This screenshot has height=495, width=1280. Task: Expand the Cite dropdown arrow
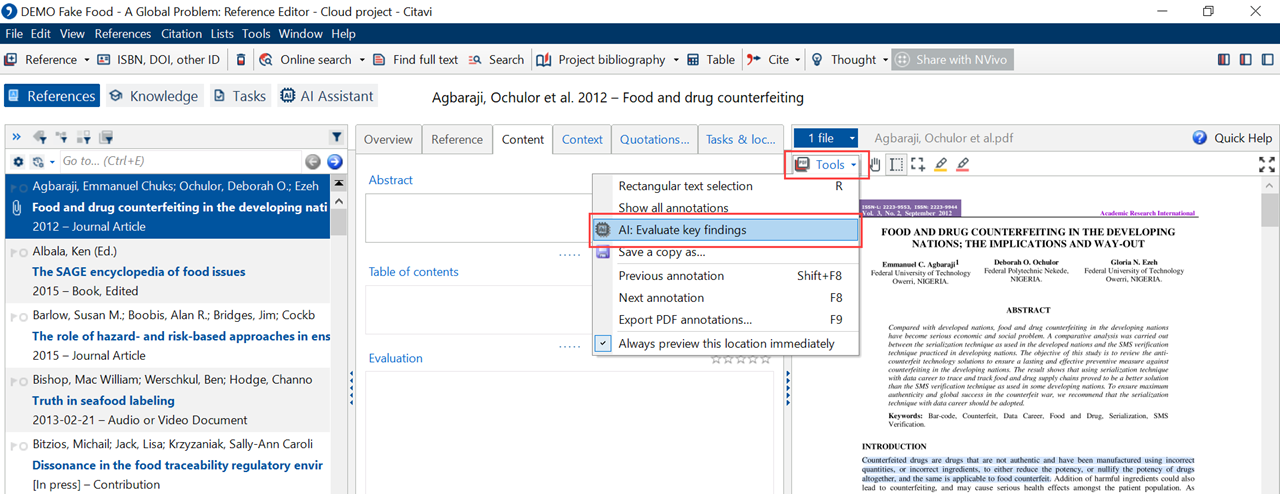click(x=797, y=60)
